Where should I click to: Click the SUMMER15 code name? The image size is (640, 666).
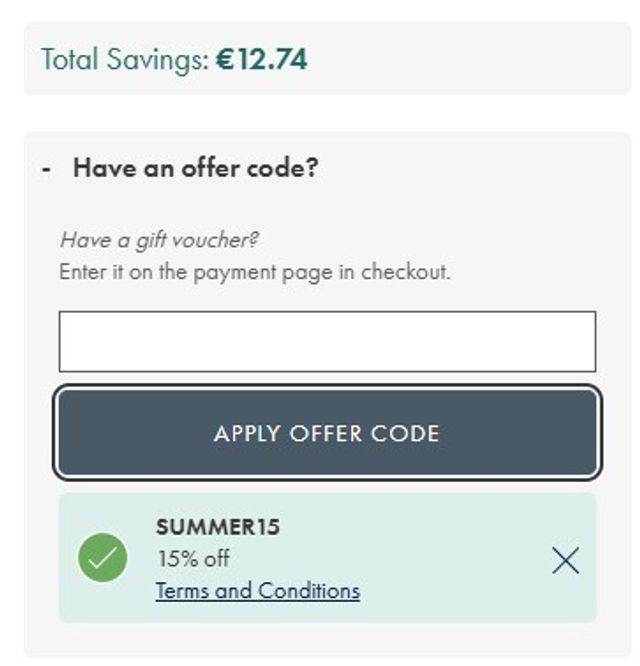coord(218,527)
